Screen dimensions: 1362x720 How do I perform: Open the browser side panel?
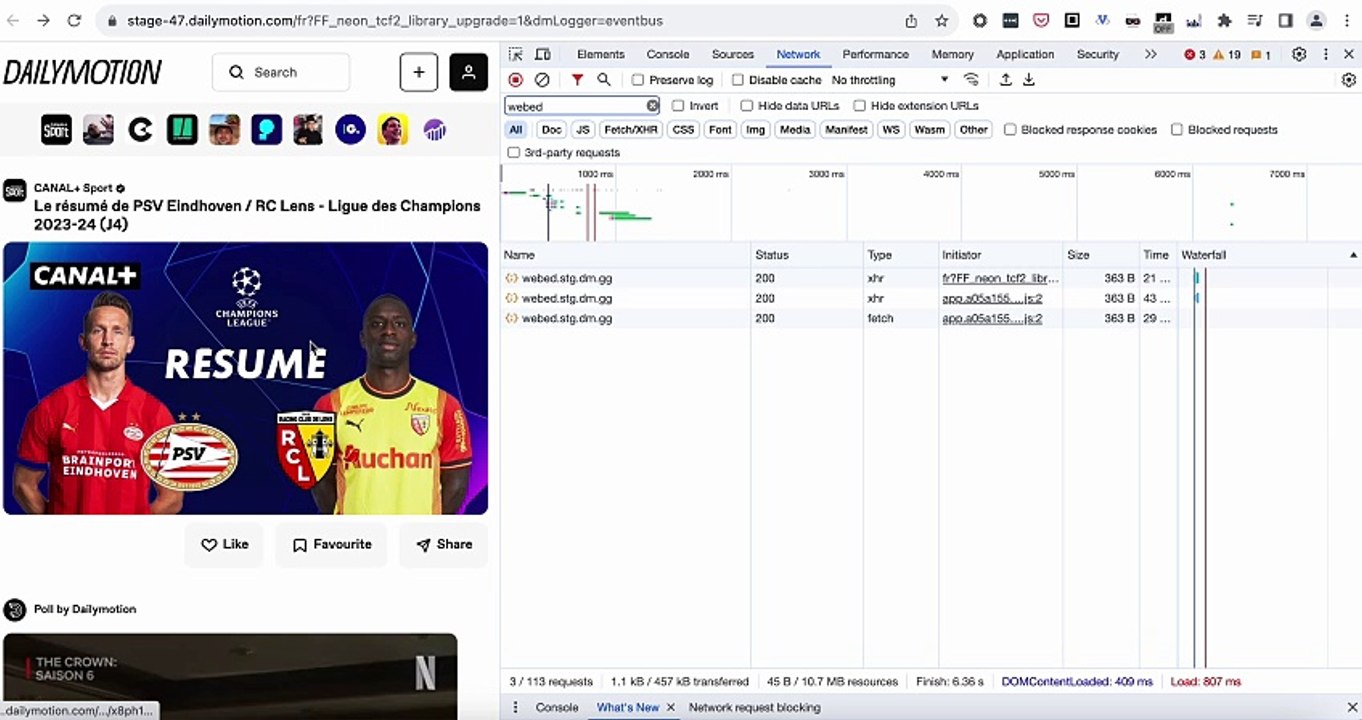click(1286, 20)
